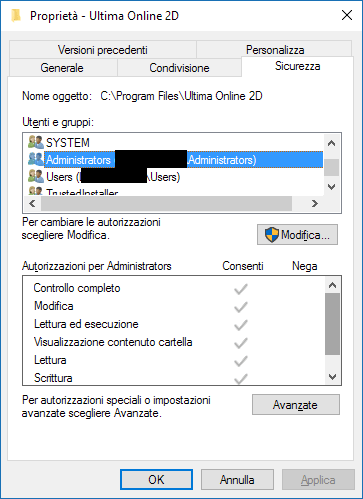The height and width of the screenshot is (499, 363).
Task: Close the Proprietà dialog window
Action: tap(347, 15)
